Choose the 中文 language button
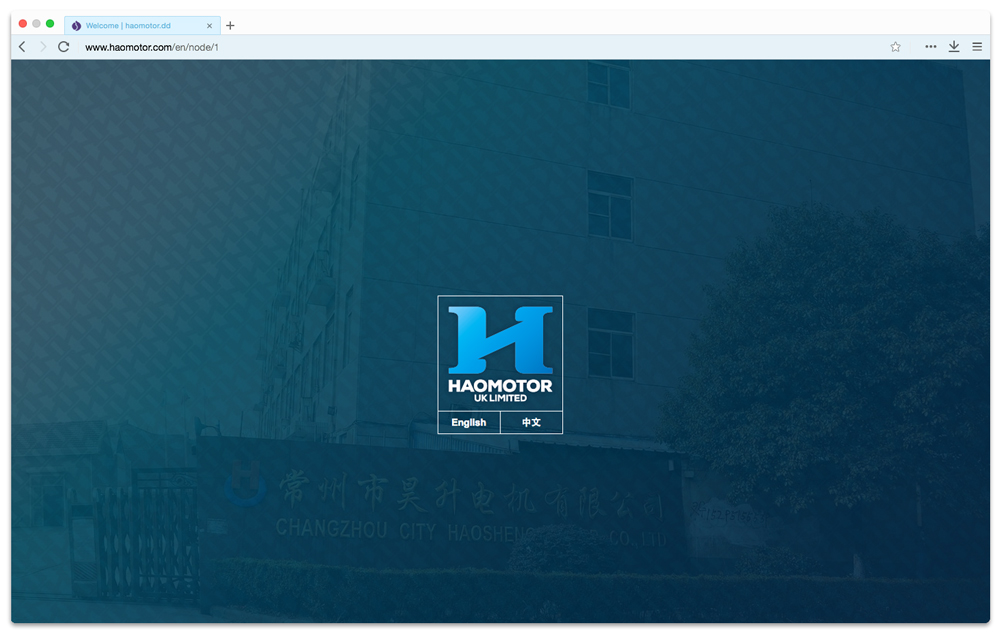This screenshot has height=633, width=1000. click(x=531, y=422)
